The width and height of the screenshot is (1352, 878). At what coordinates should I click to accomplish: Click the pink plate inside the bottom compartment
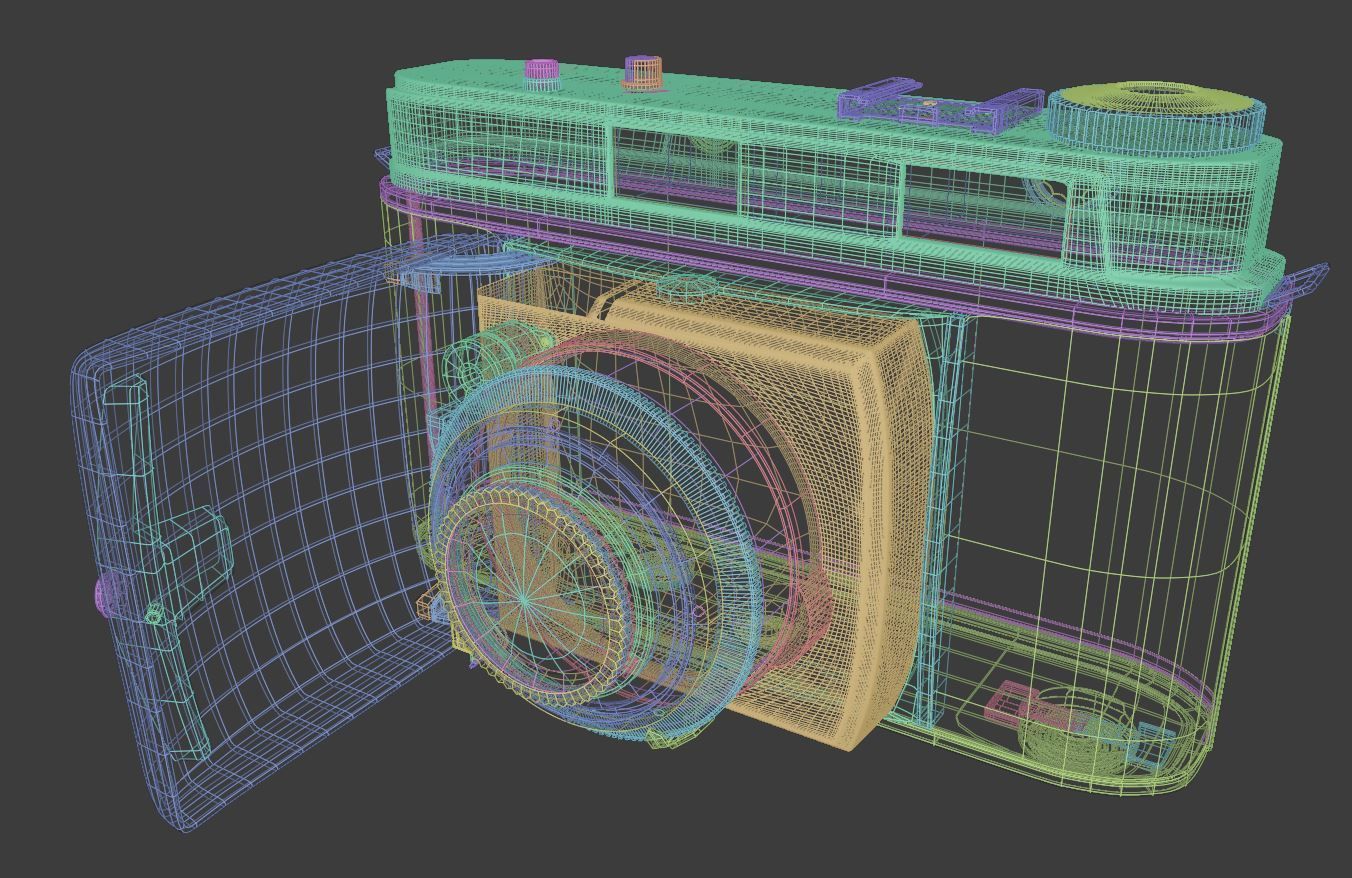tap(1010, 700)
